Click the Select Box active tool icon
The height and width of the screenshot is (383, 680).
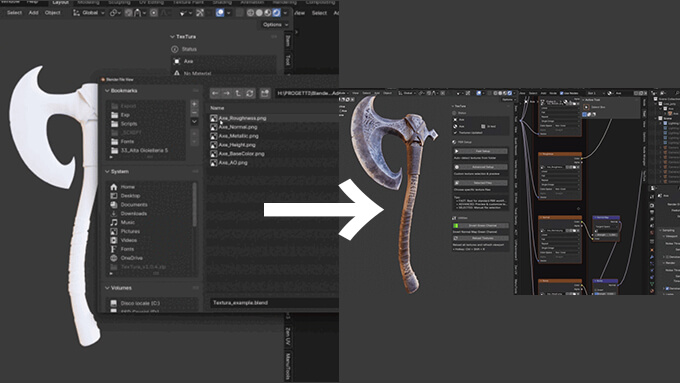pyautogui.click(x=586, y=107)
